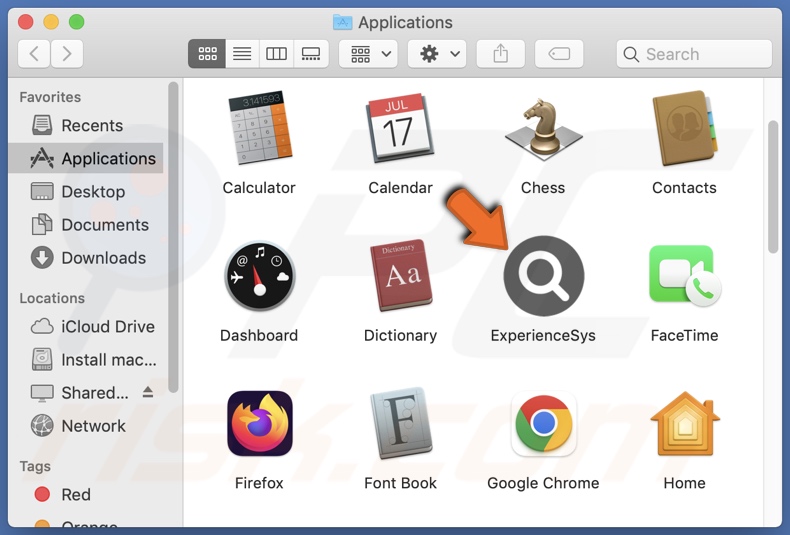Screen dimensions: 790x535
Task: Select the FaceTime app icon
Action: point(684,276)
